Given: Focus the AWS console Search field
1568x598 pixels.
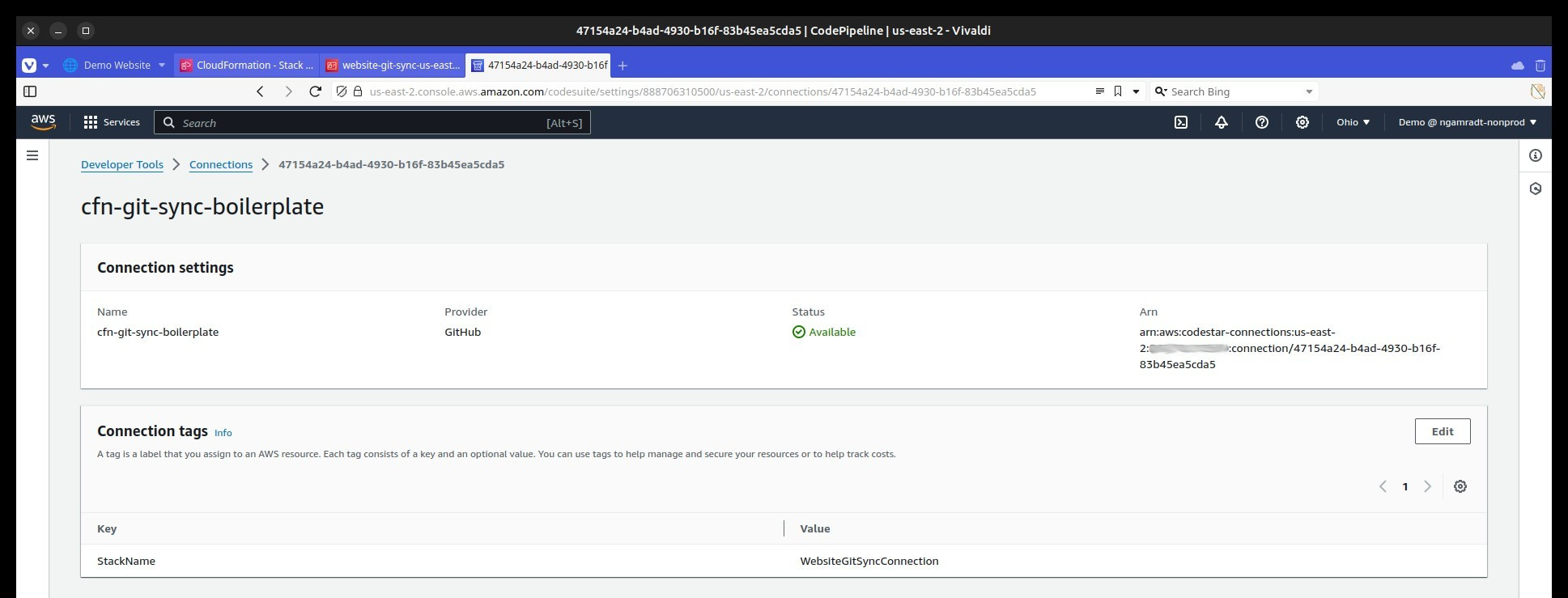Looking at the screenshot, I should pyautogui.click(x=372, y=122).
